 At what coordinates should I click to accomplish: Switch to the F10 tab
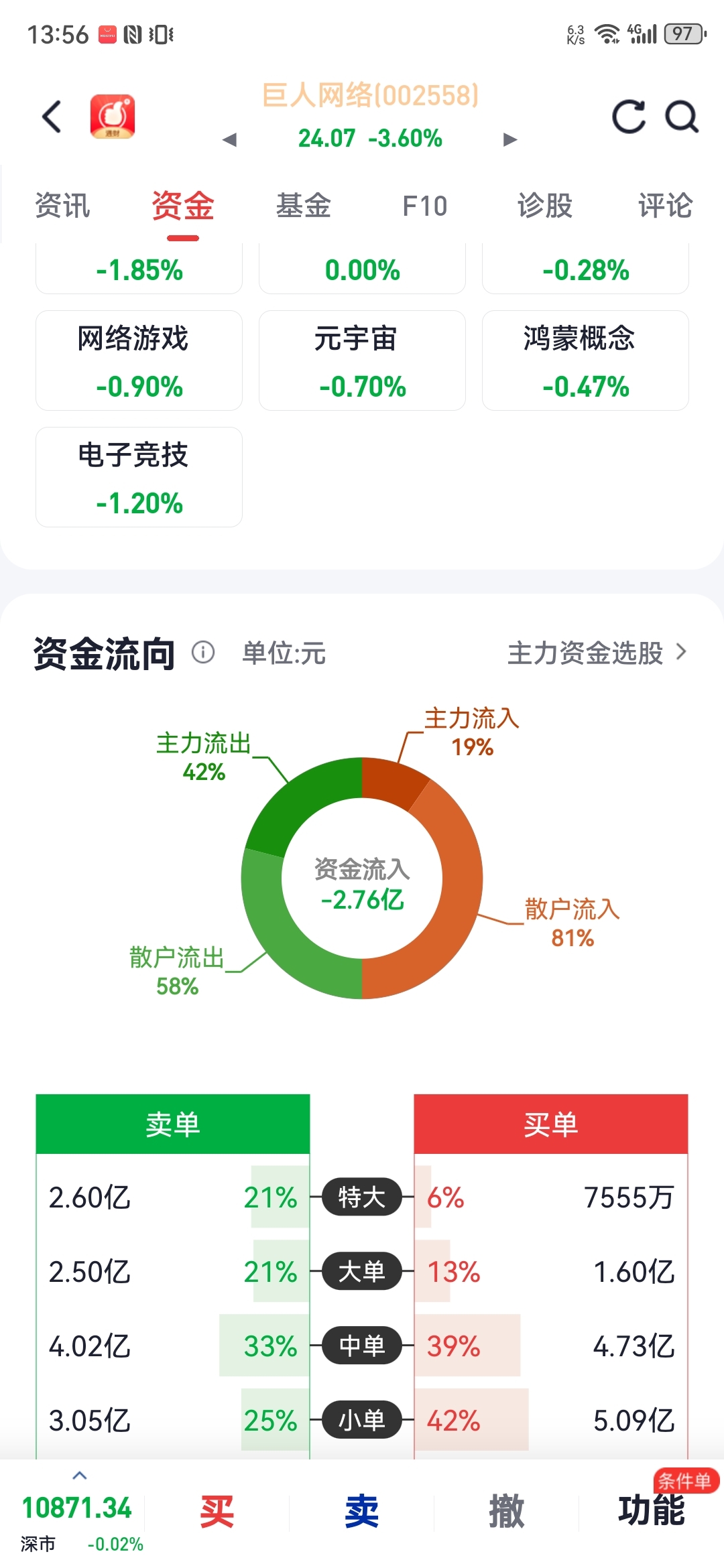[x=425, y=206]
